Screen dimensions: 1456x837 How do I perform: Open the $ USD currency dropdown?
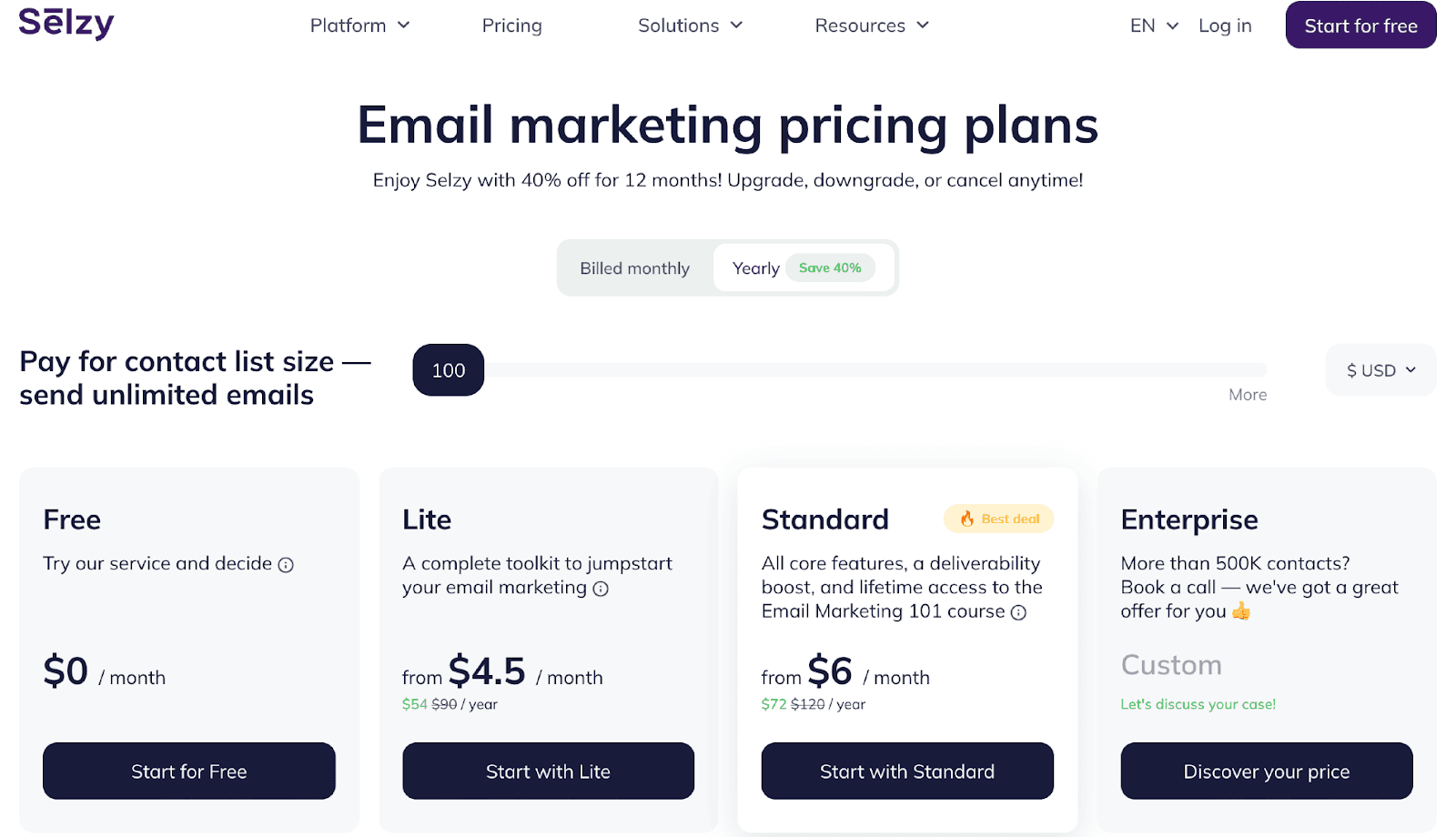point(1380,370)
